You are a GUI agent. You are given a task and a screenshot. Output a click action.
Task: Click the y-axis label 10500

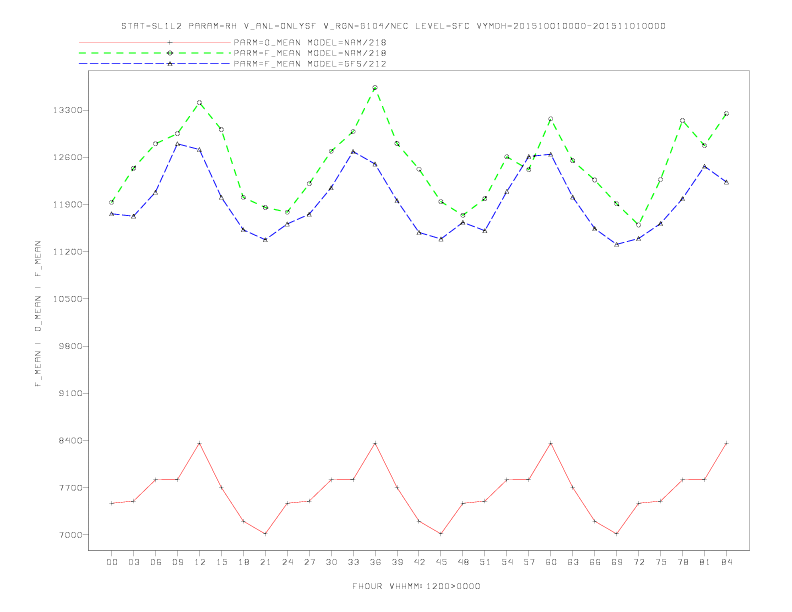tap(68, 299)
